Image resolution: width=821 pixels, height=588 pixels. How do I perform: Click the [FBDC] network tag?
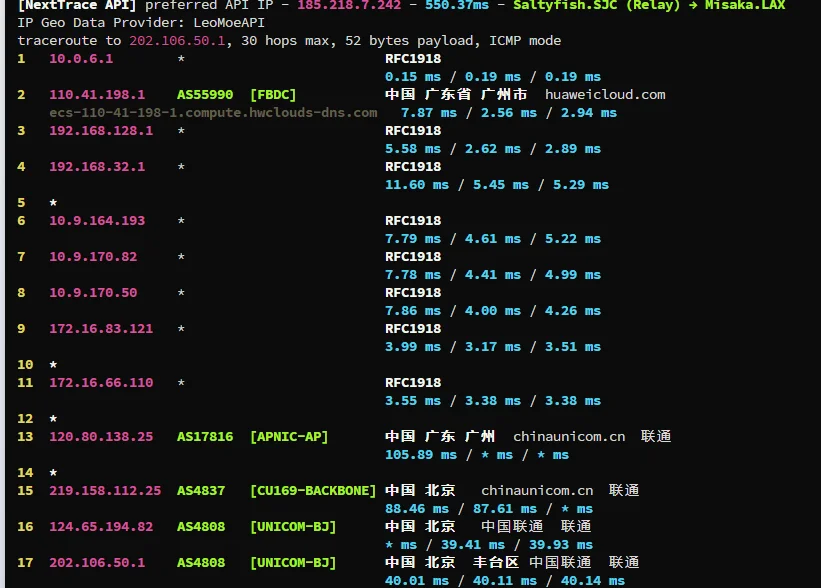pos(273,95)
